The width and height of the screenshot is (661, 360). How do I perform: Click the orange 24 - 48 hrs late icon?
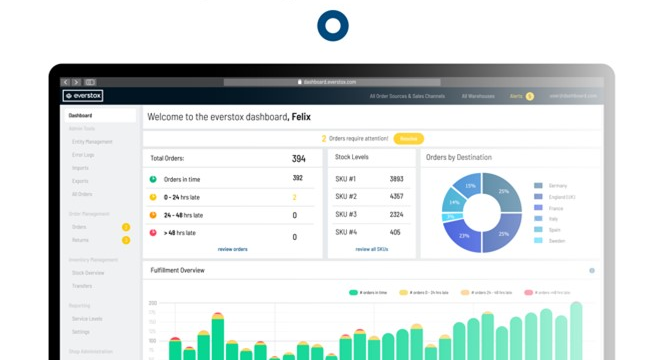(x=153, y=215)
